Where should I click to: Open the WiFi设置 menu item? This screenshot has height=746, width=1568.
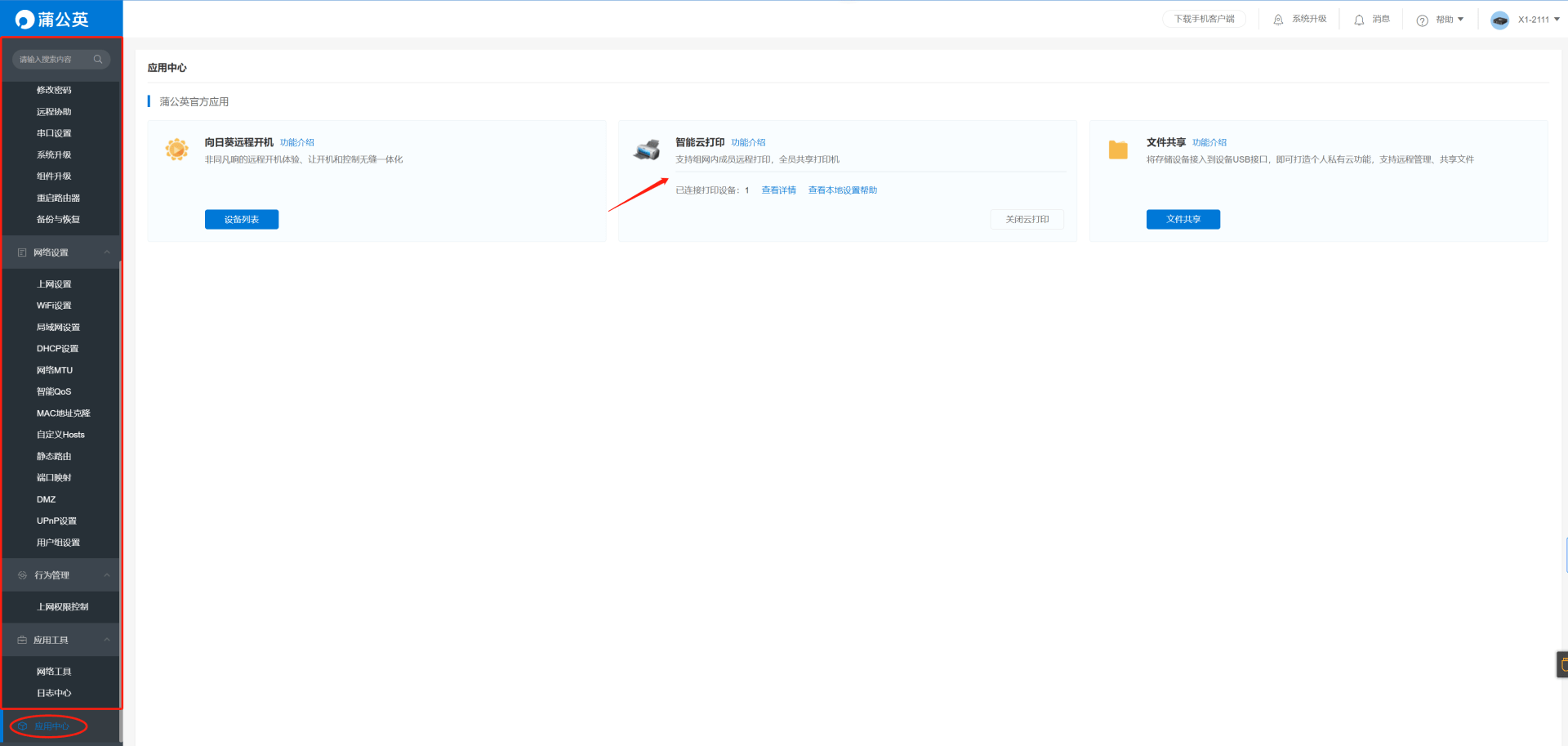[54, 306]
